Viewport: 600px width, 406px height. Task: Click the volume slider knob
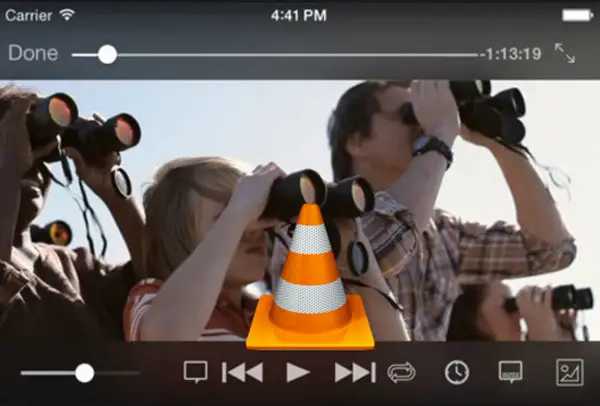(85, 373)
